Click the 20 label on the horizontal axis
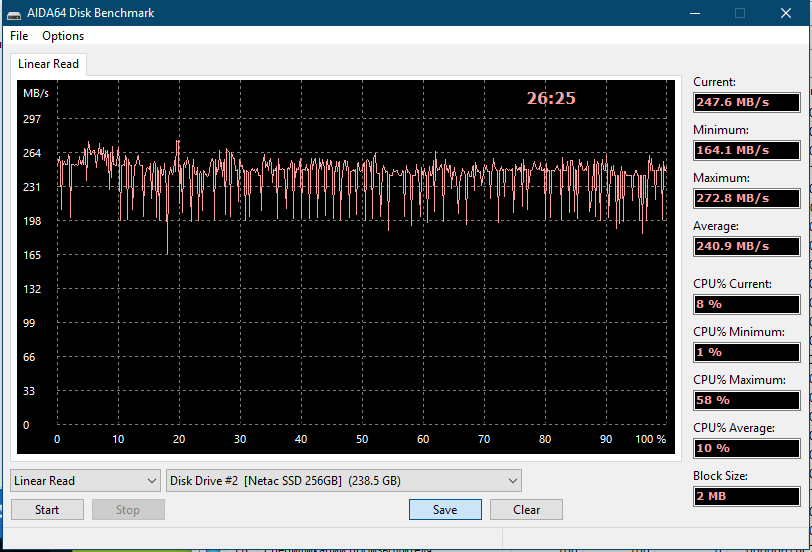This screenshot has height=552, width=812. [179, 439]
